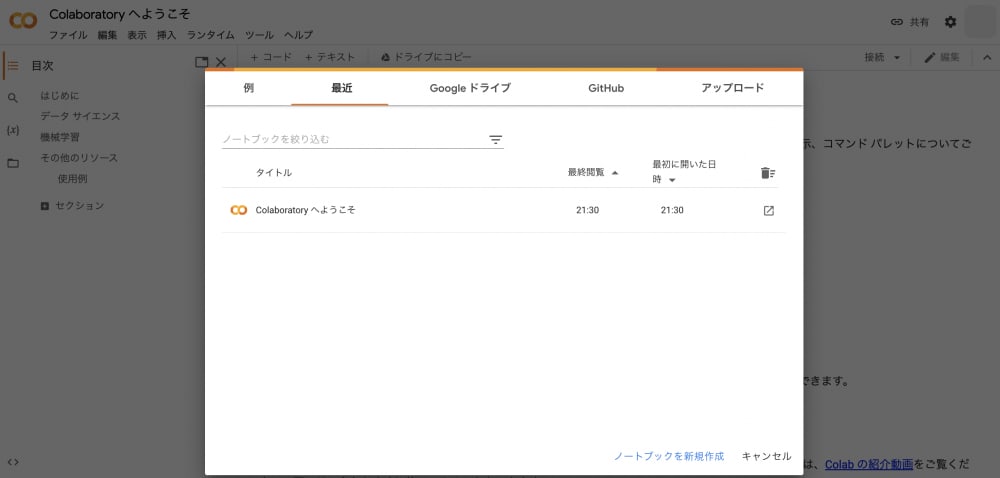This screenshot has width=1000, height=478.
Task: Switch to the GitHub tab
Action: (x=606, y=88)
